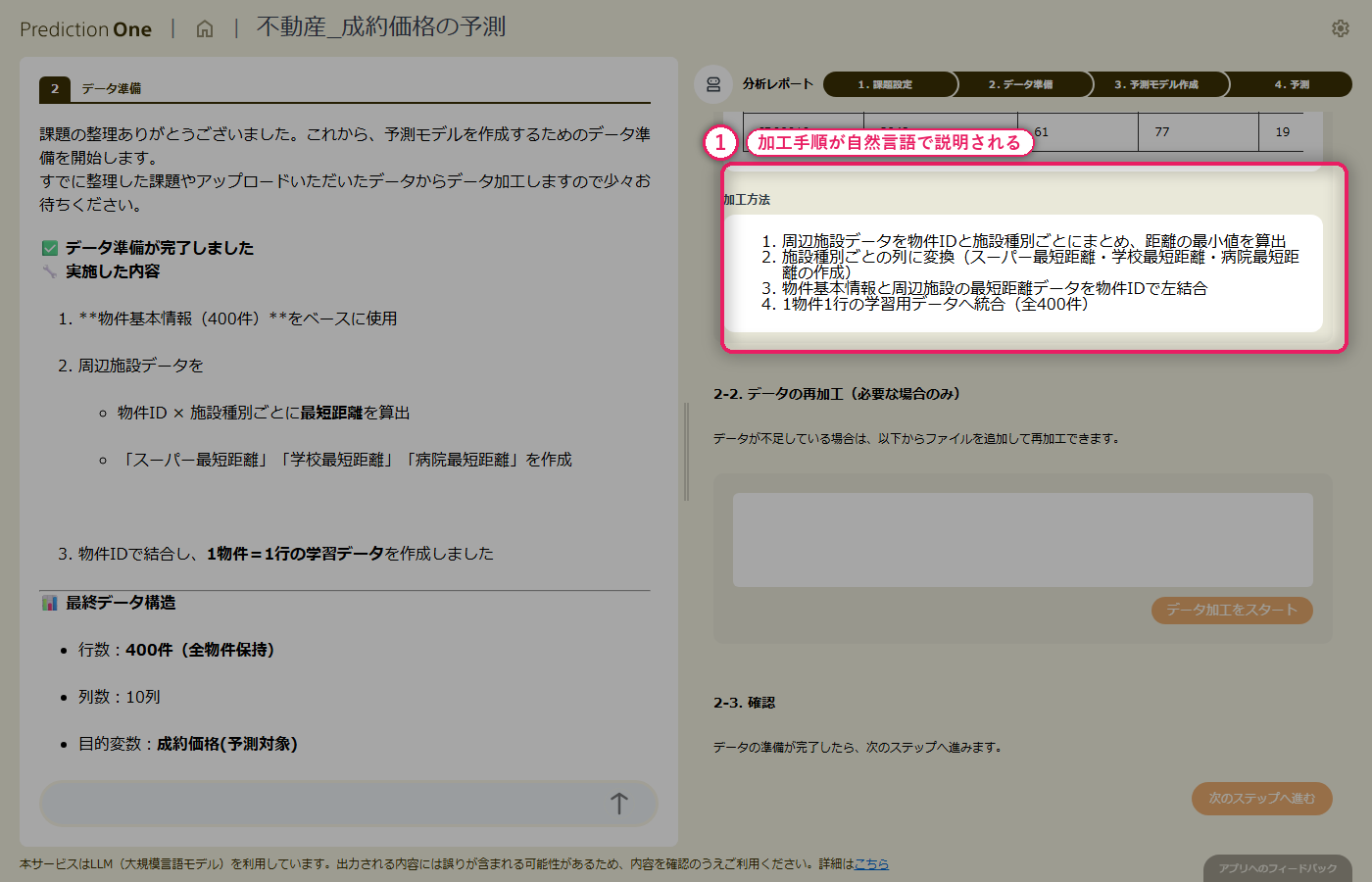The height and width of the screenshot is (882, 1372).
Task: Send message with up-arrow icon
Action: (618, 804)
